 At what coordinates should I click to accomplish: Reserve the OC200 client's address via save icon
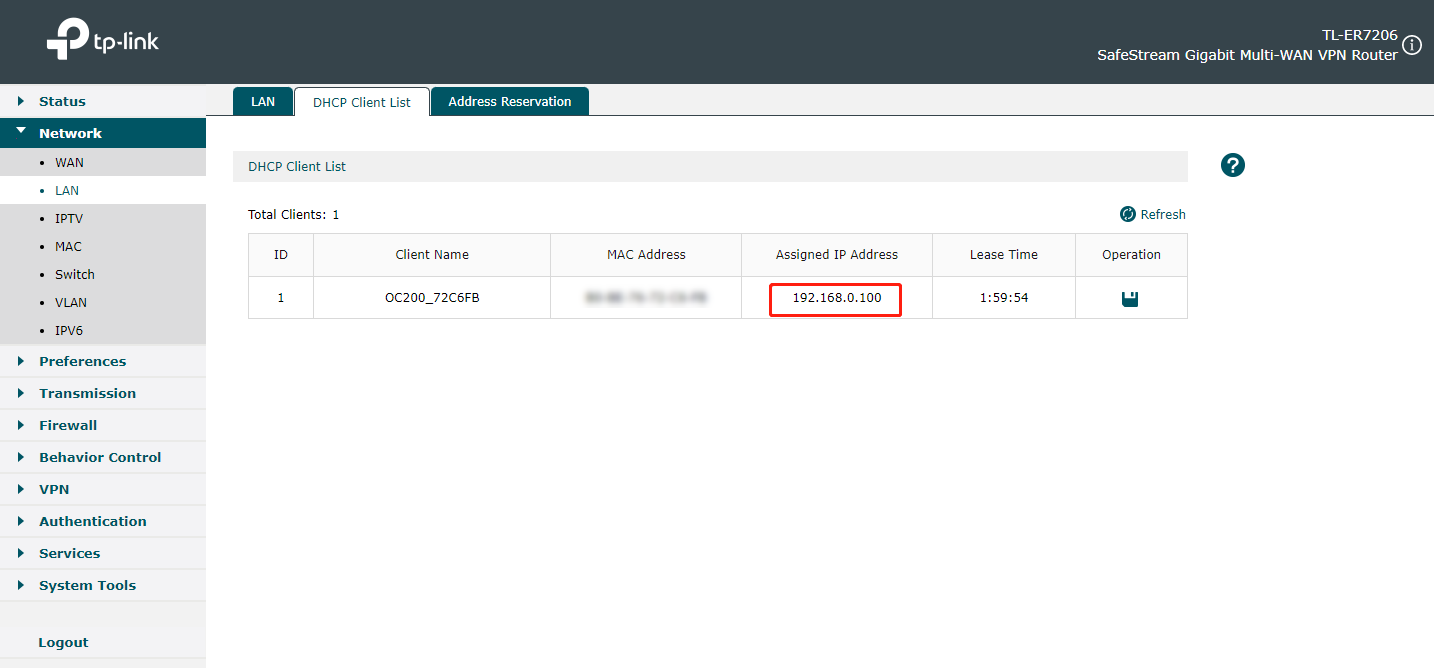1131,297
